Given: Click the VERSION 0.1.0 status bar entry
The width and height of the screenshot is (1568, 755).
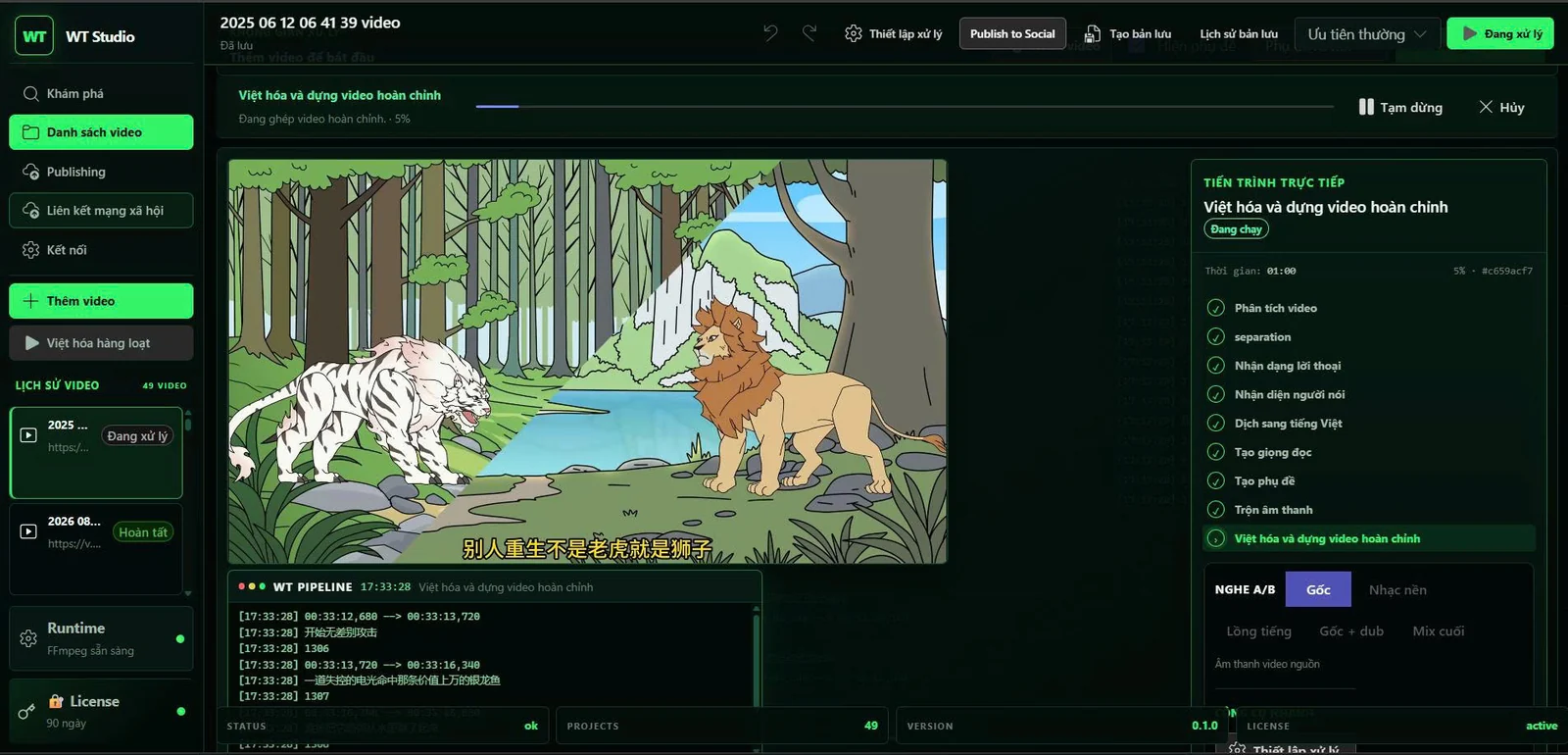Looking at the screenshot, I should [1062, 726].
